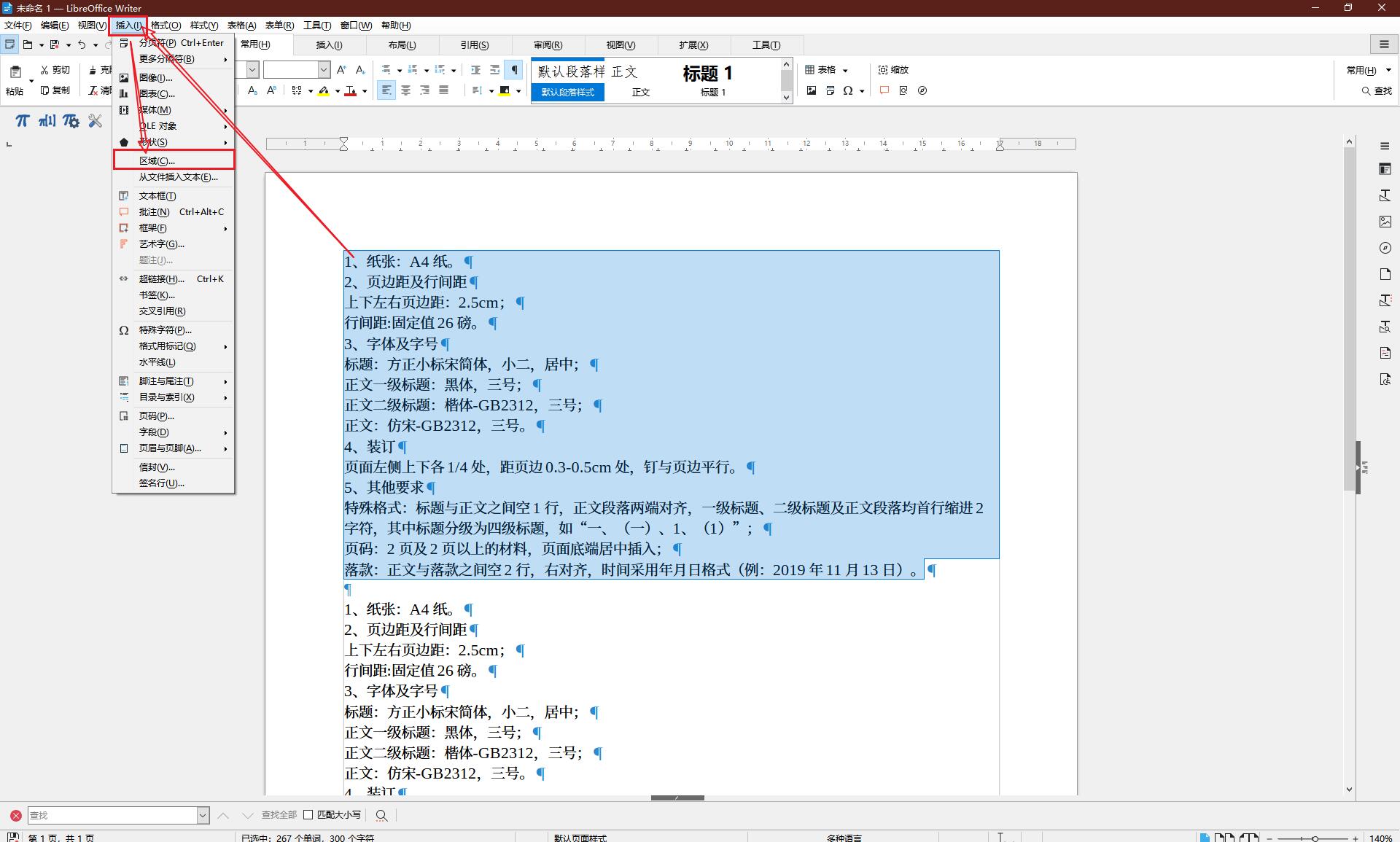Click the justify alignment icon
Screen dimensions: 1400x842
pyautogui.click(x=443, y=90)
